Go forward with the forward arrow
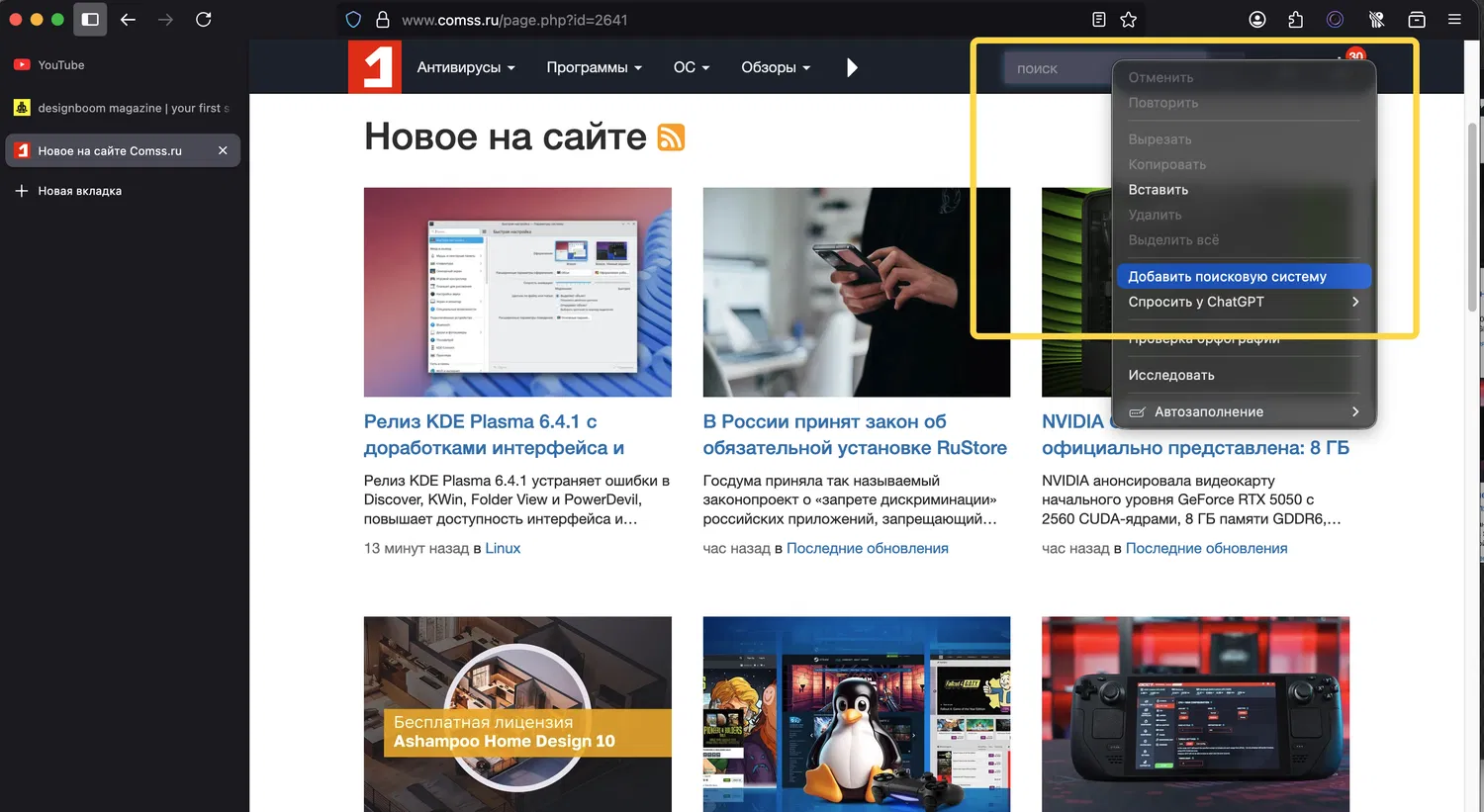Screen dimensions: 1484x812 click(165, 19)
